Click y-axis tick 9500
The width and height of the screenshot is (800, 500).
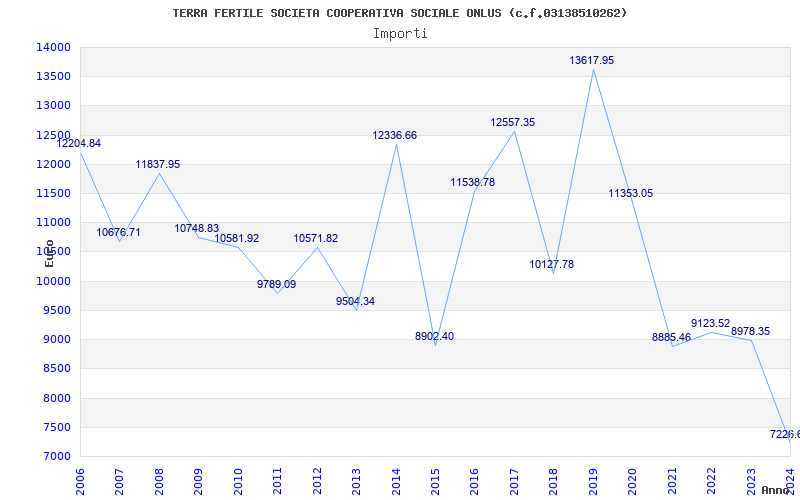tap(56, 310)
